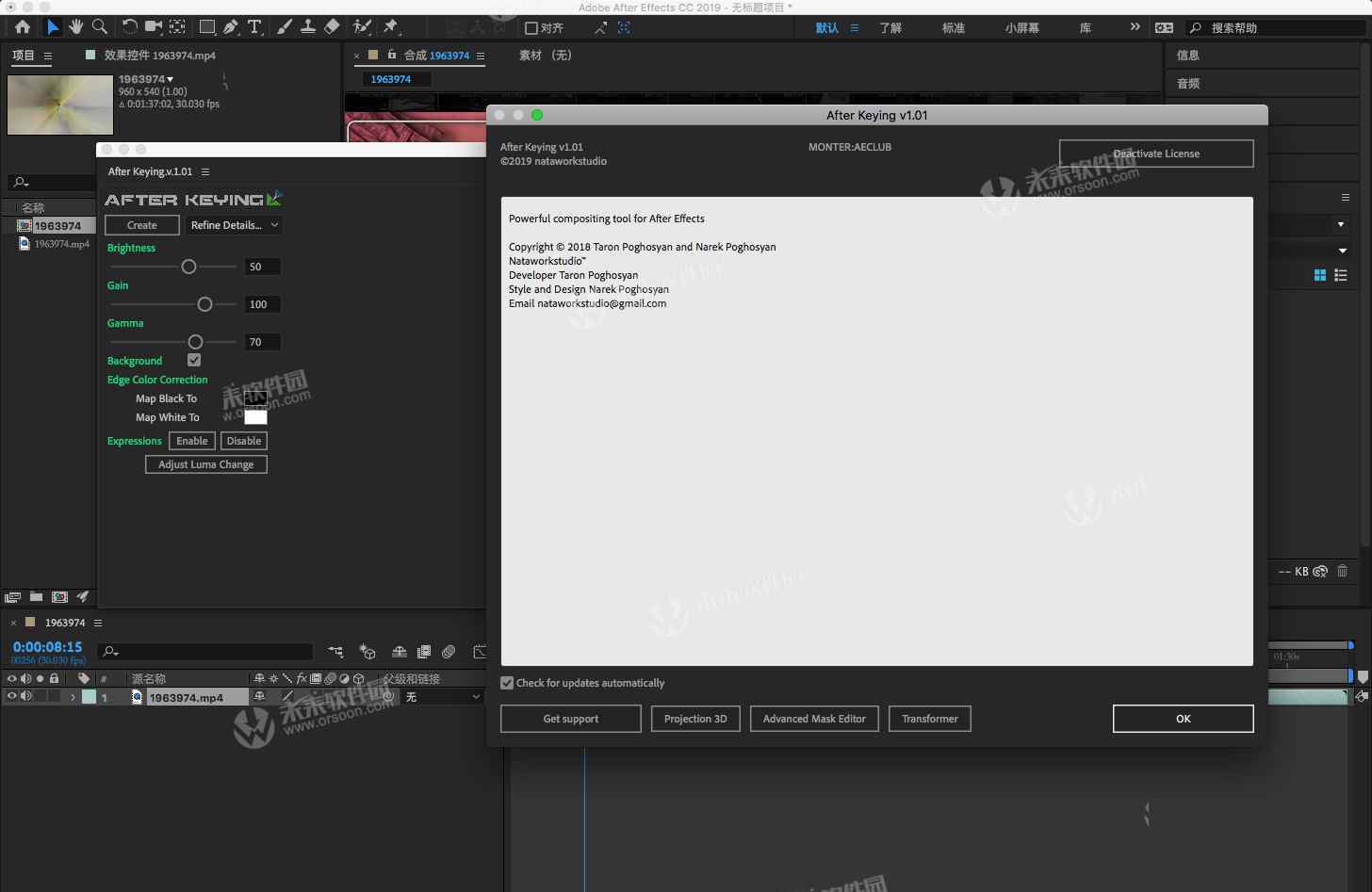Select the Clone Stamp tool

[308, 27]
